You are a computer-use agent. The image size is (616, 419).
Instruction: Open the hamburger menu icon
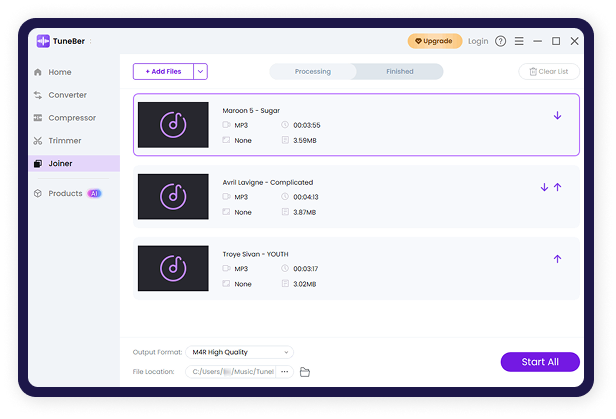coord(519,41)
